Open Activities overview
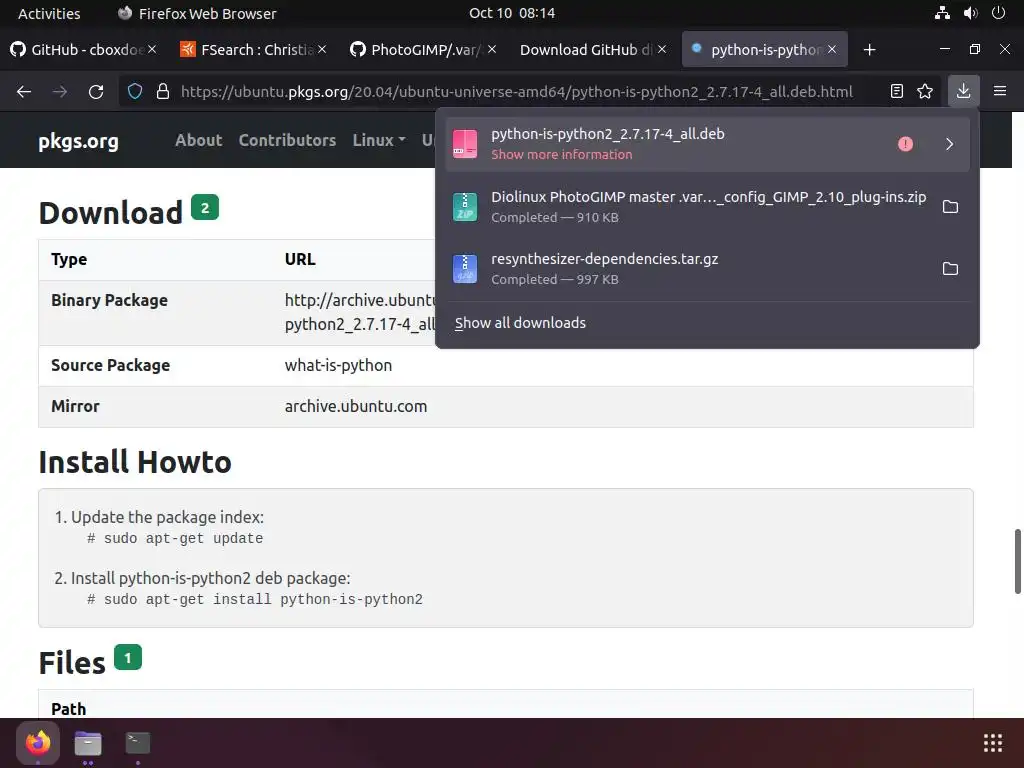The height and width of the screenshot is (768, 1024). tap(49, 13)
